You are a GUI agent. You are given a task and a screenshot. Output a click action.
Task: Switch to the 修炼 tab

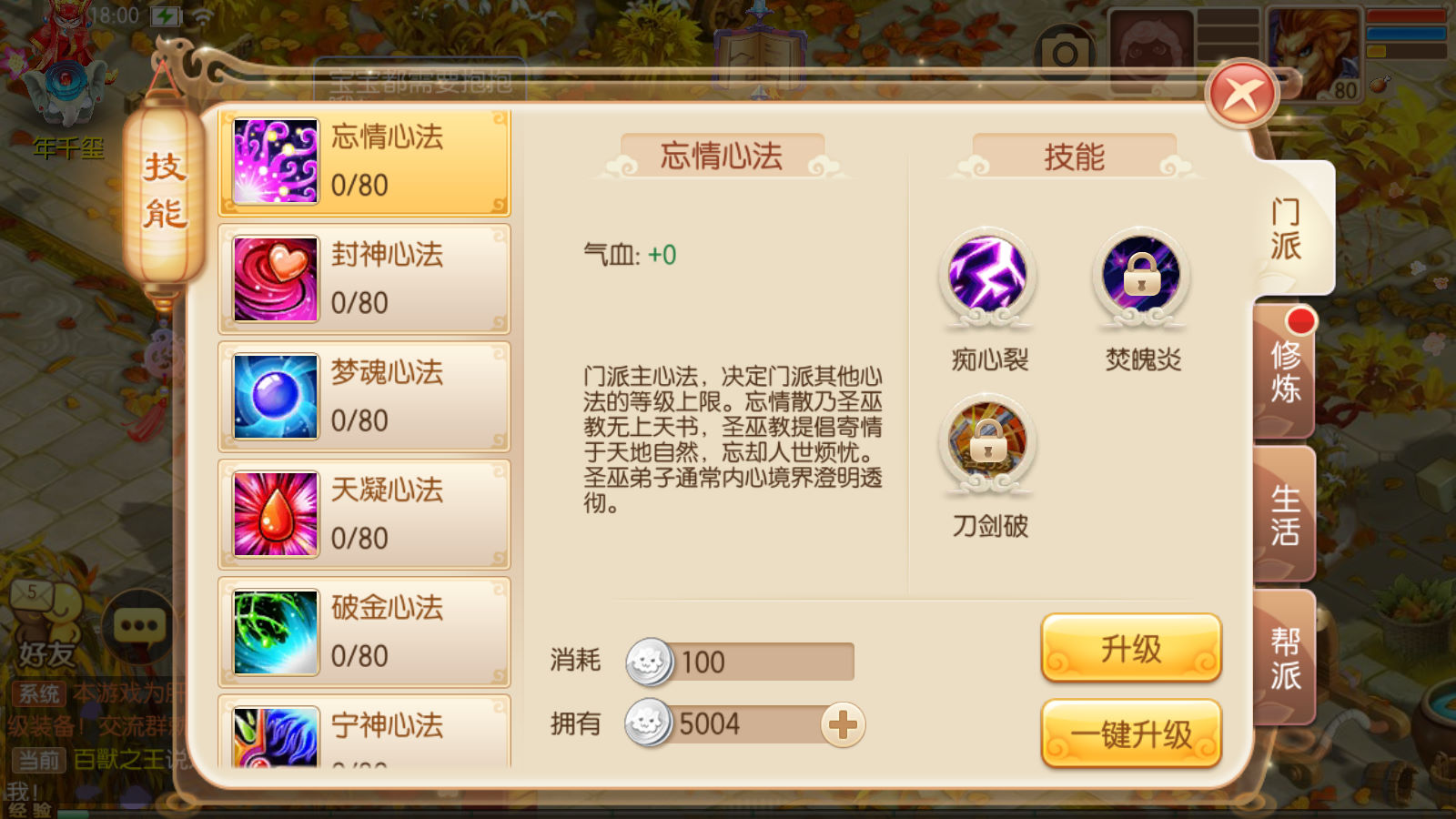tap(1285, 371)
